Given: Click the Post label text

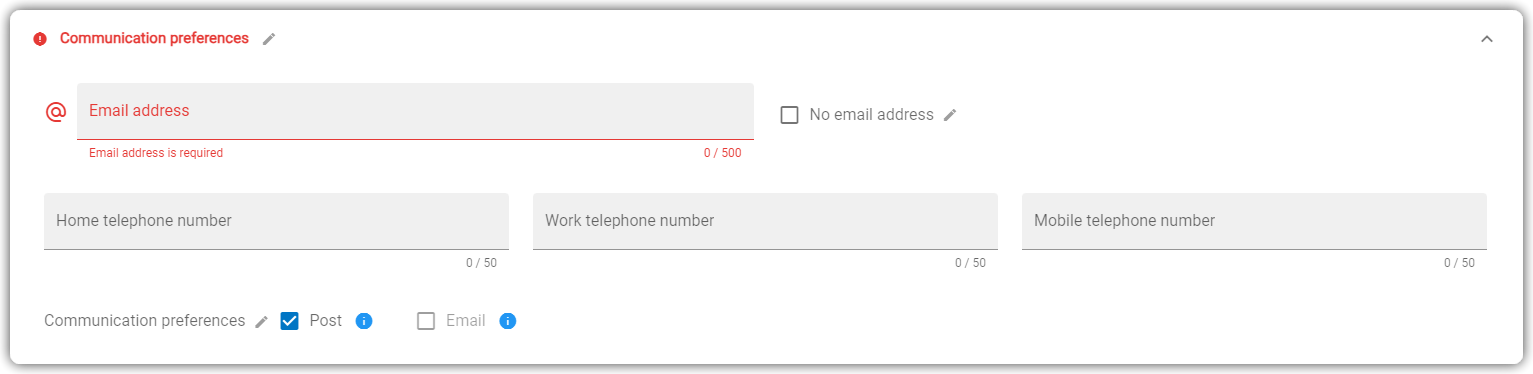Looking at the screenshot, I should pos(326,321).
